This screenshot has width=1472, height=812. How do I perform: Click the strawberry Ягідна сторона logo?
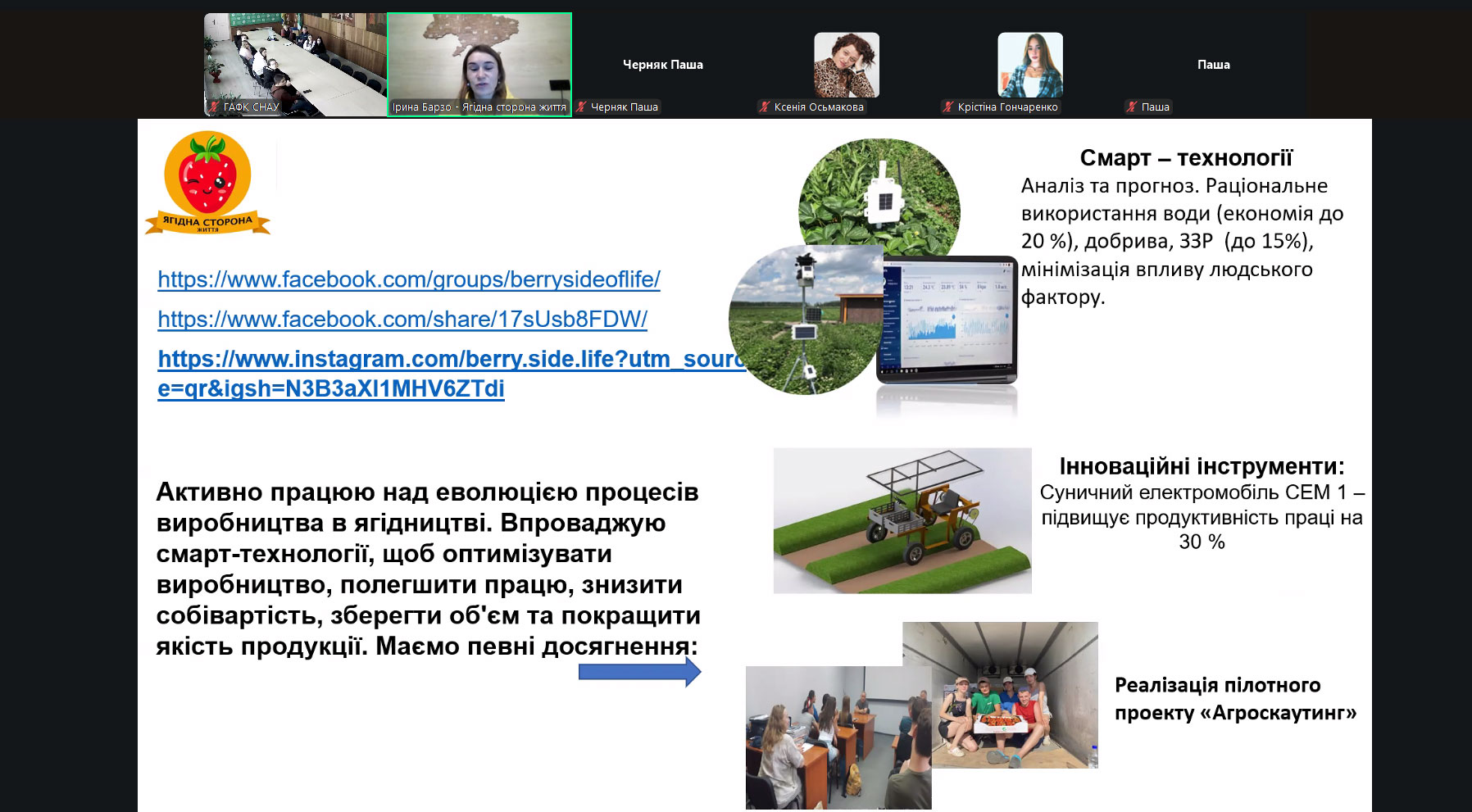pyautogui.click(x=207, y=183)
